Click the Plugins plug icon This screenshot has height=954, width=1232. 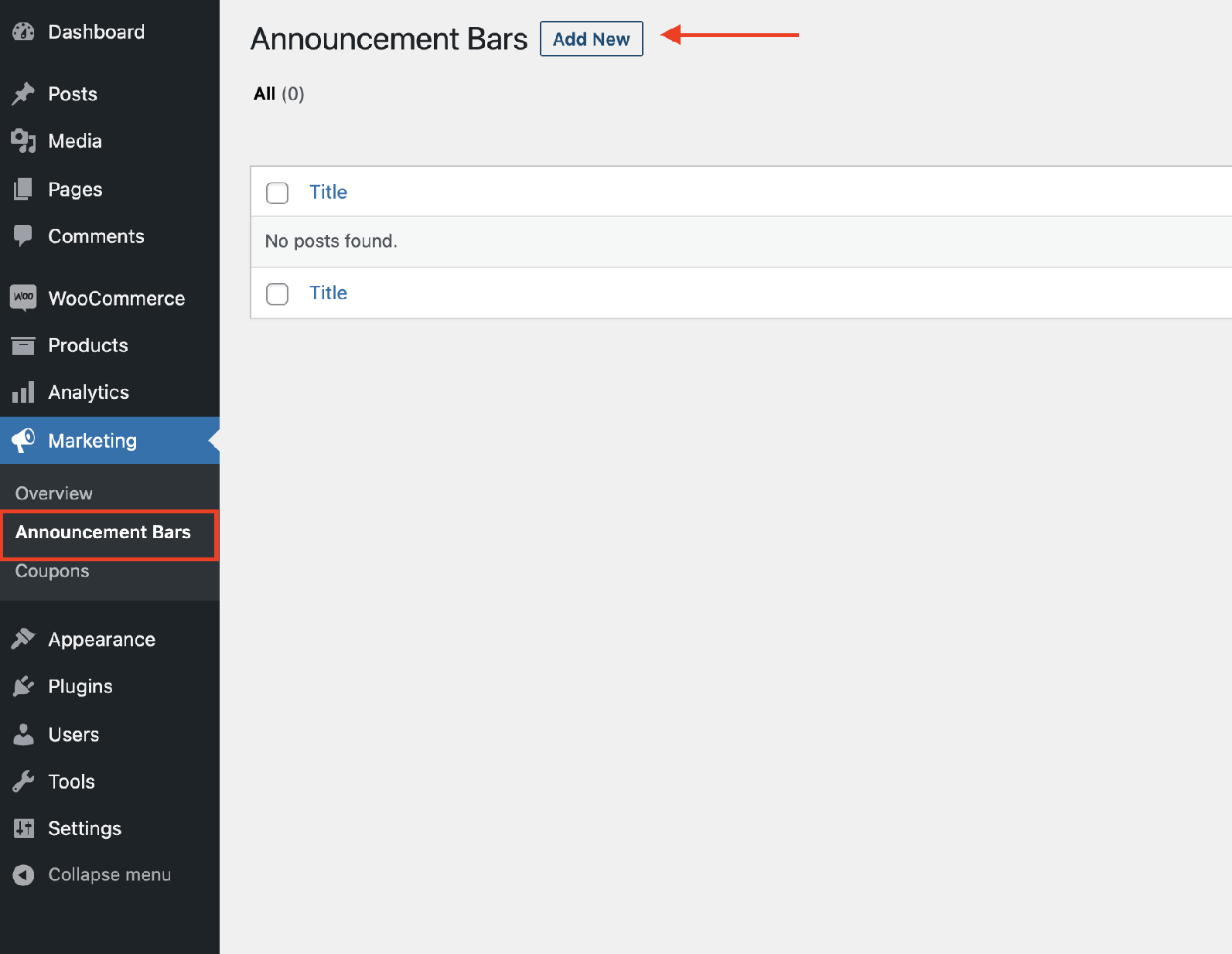(23, 686)
